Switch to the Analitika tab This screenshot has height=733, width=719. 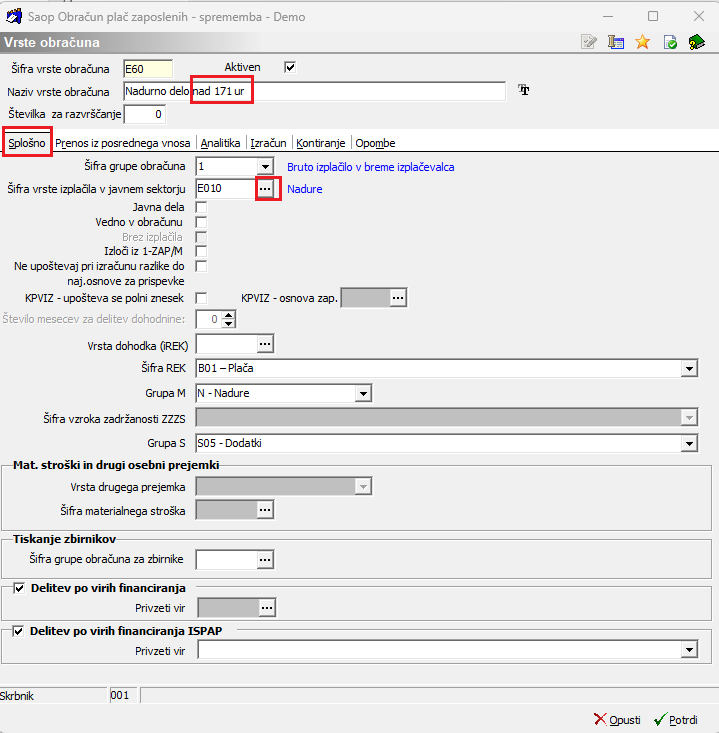[x=220, y=143]
